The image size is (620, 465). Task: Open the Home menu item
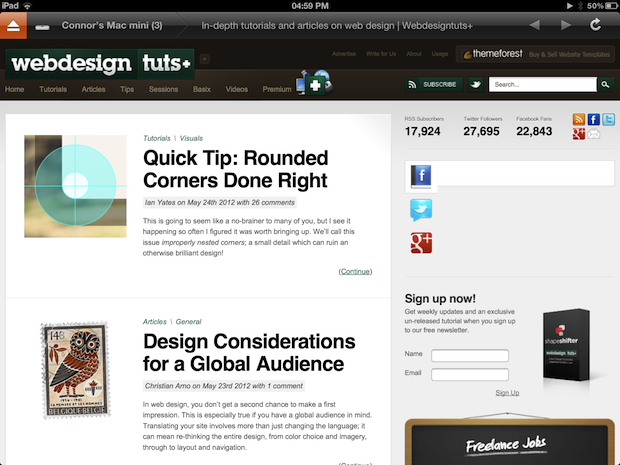pyautogui.click(x=15, y=89)
